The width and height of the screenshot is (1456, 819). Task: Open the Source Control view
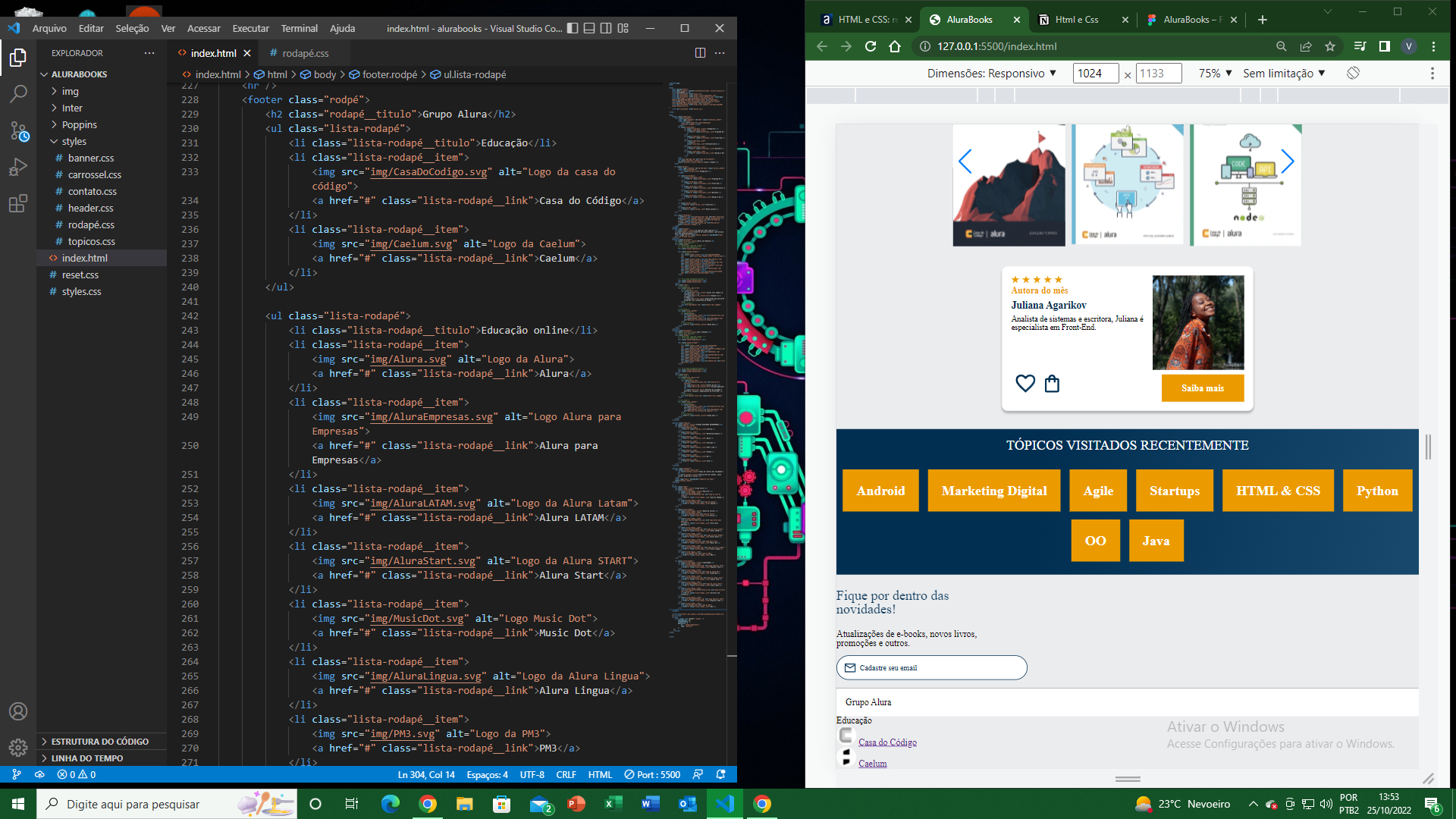(18, 131)
